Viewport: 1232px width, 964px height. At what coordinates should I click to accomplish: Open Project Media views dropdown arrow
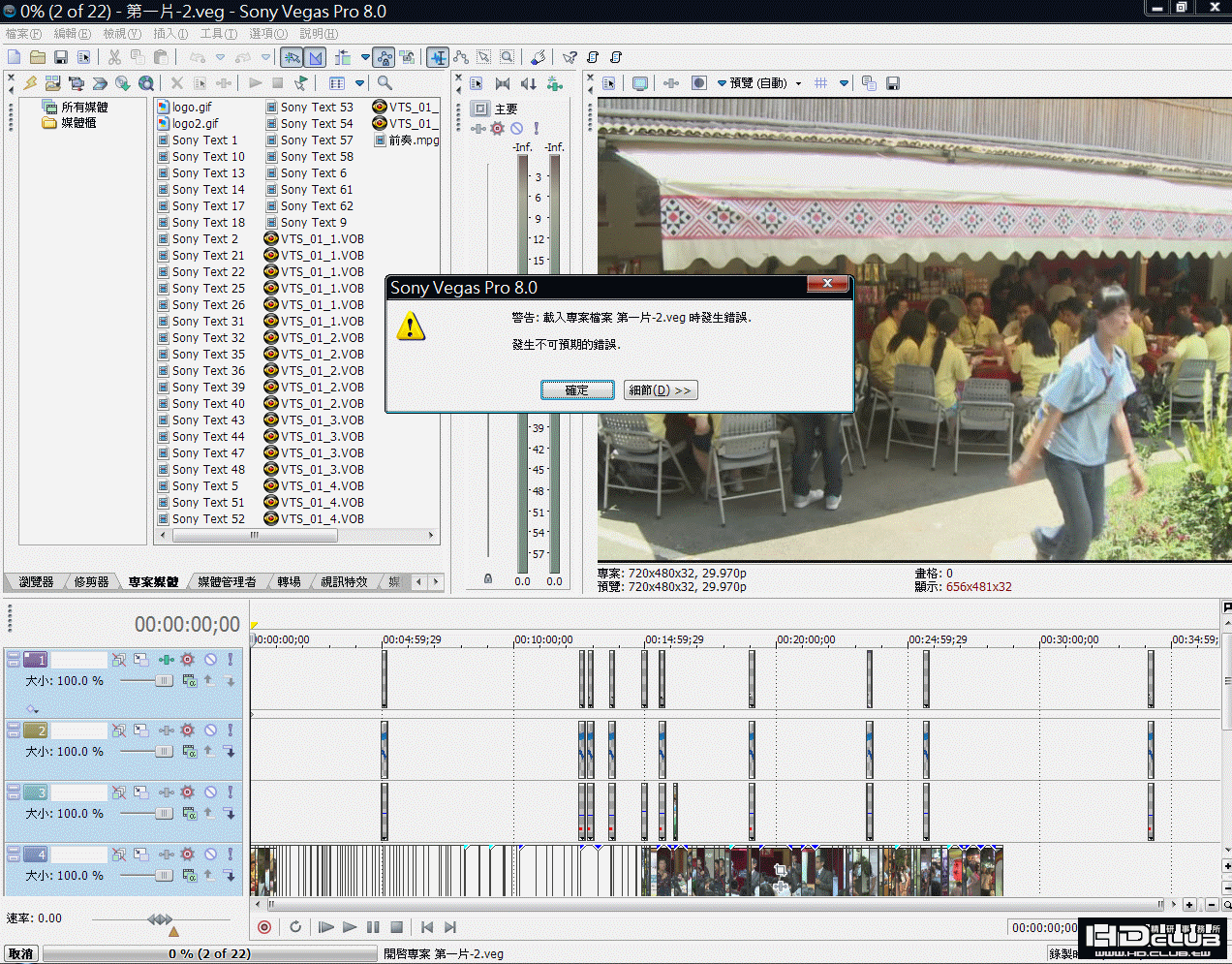tap(360, 83)
